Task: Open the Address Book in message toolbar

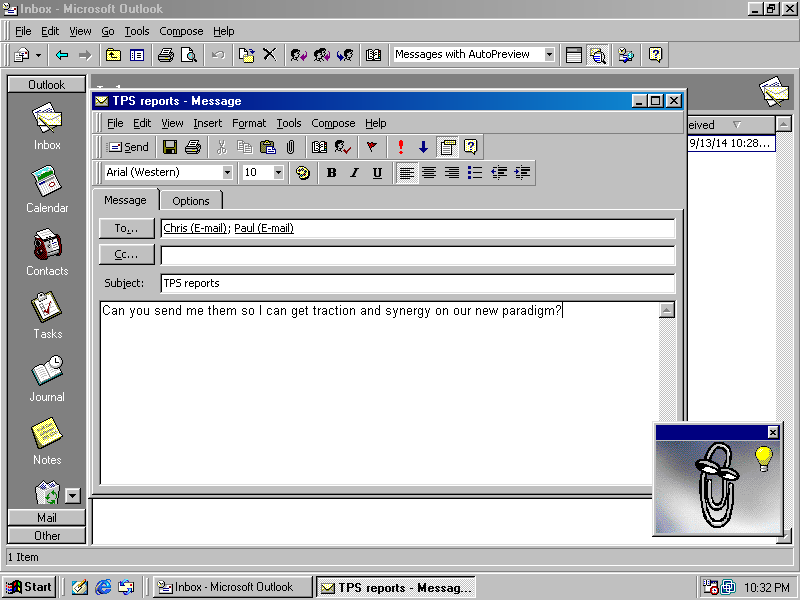Action: pos(320,147)
